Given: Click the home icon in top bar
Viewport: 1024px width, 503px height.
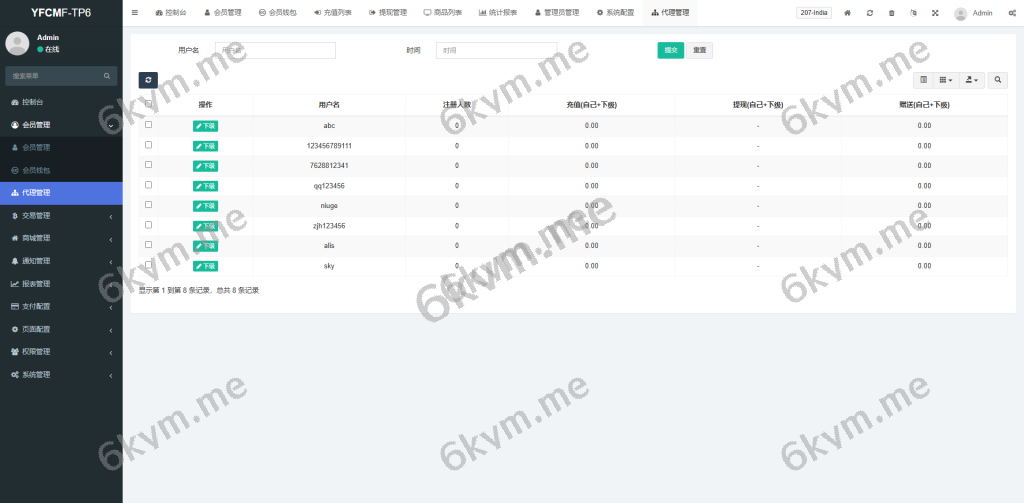Looking at the screenshot, I should (848, 13).
